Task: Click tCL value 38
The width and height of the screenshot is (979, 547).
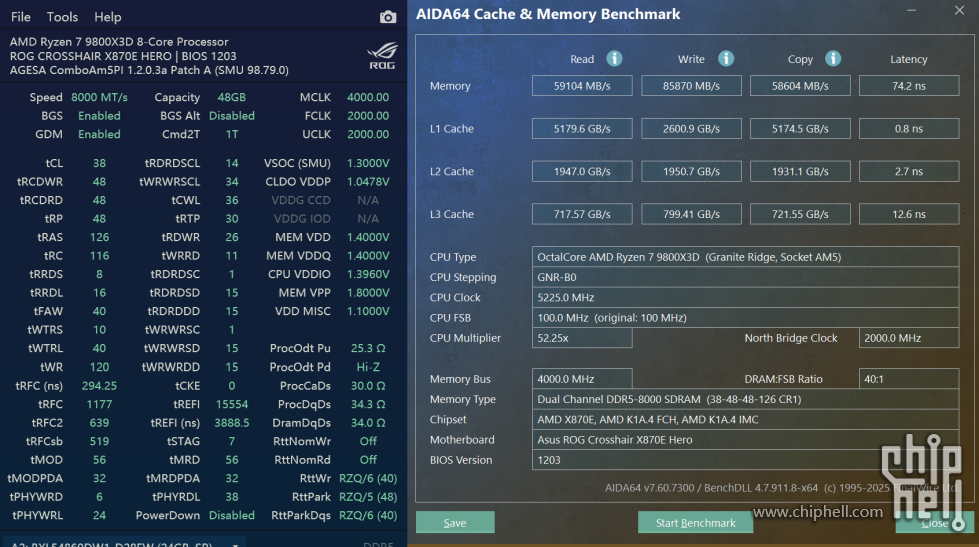Action: [99, 163]
